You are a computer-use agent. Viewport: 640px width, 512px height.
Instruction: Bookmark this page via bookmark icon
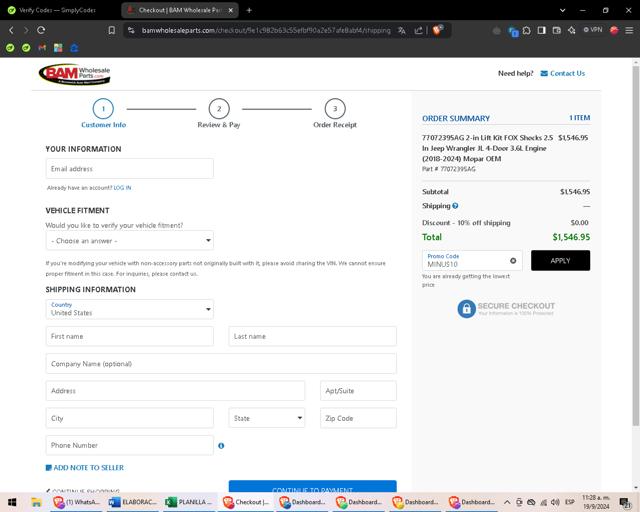(x=111, y=30)
